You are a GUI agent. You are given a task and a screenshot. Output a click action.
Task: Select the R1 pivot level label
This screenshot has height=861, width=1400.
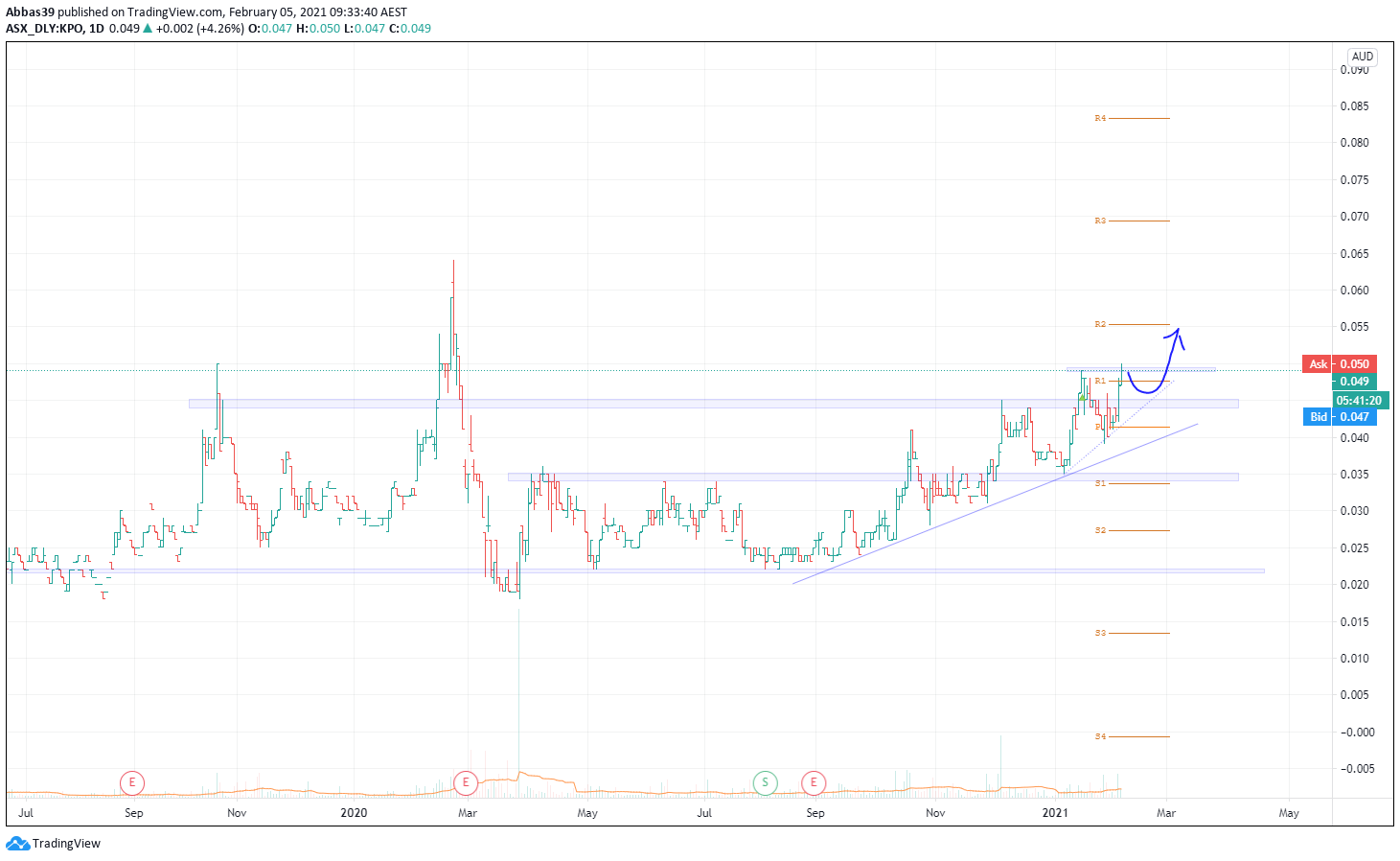pyautogui.click(x=1100, y=381)
